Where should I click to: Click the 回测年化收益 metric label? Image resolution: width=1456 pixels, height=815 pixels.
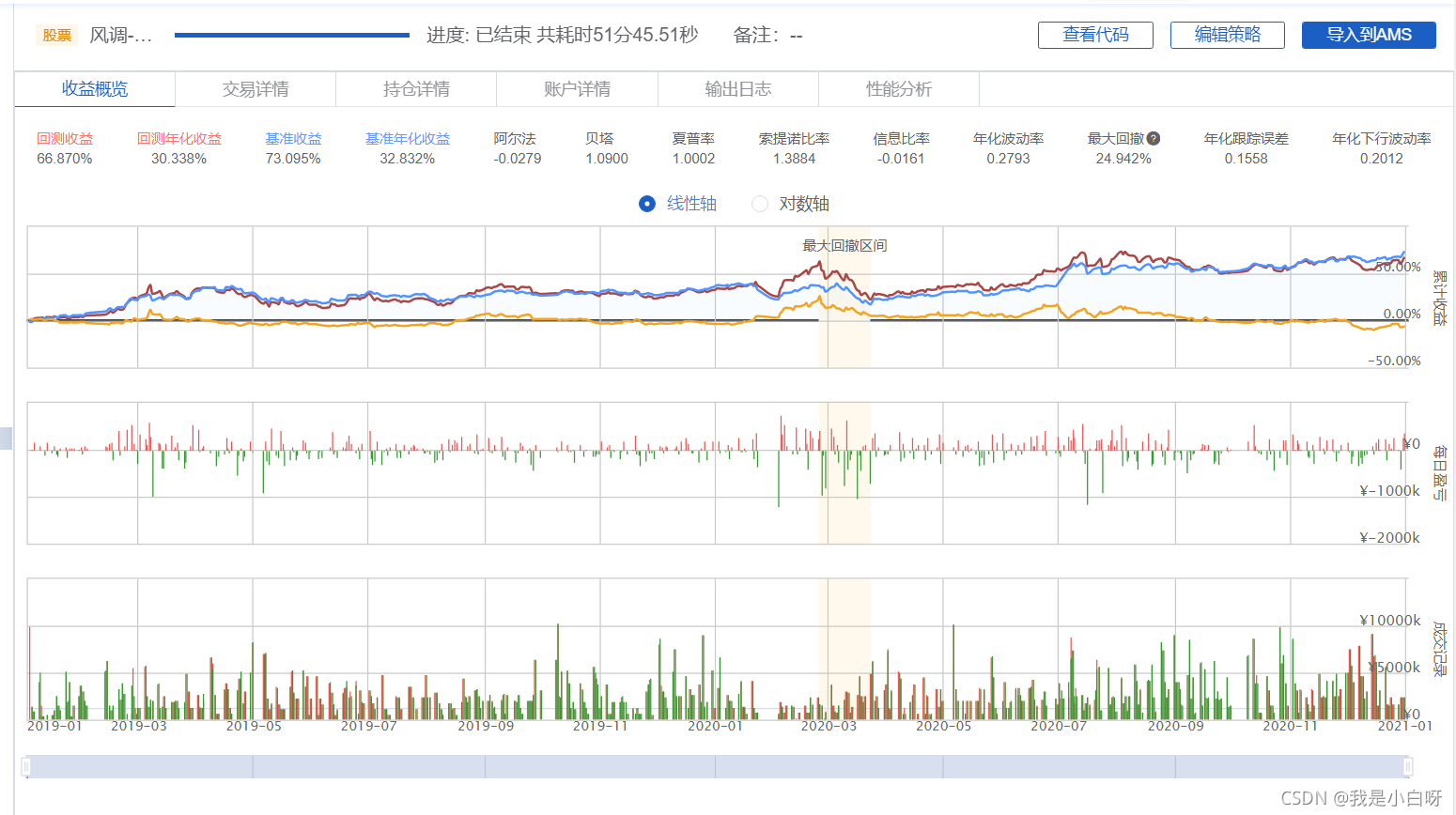pyautogui.click(x=179, y=138)
